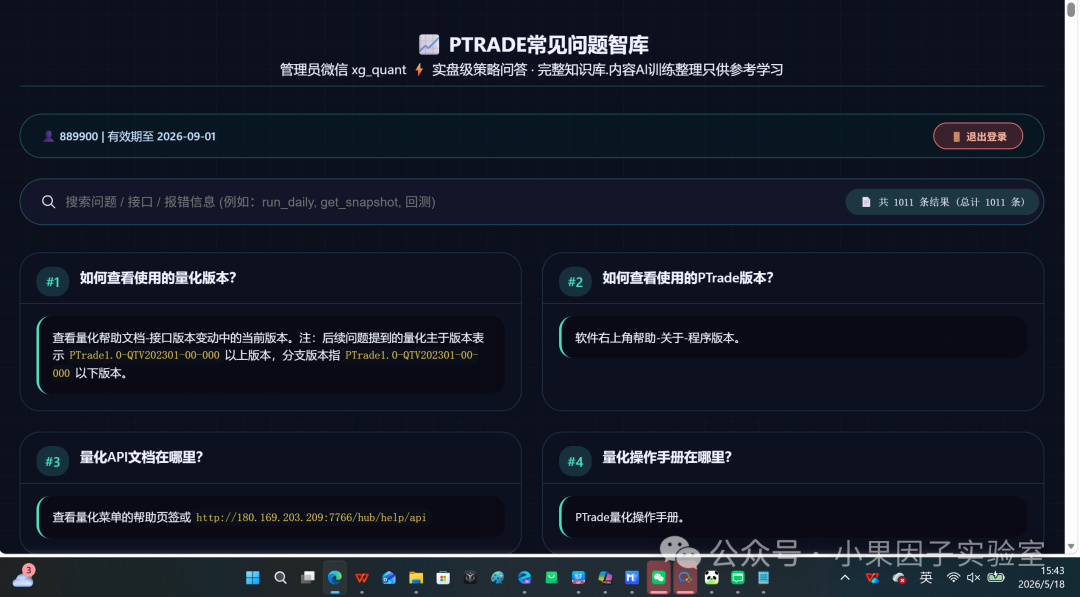Image resolution: width=1080 pixels, height=597 pixels.
Task: Click answer text PTrade量化操作手册。
Action: pyautogui.click(x=630, y=517)
